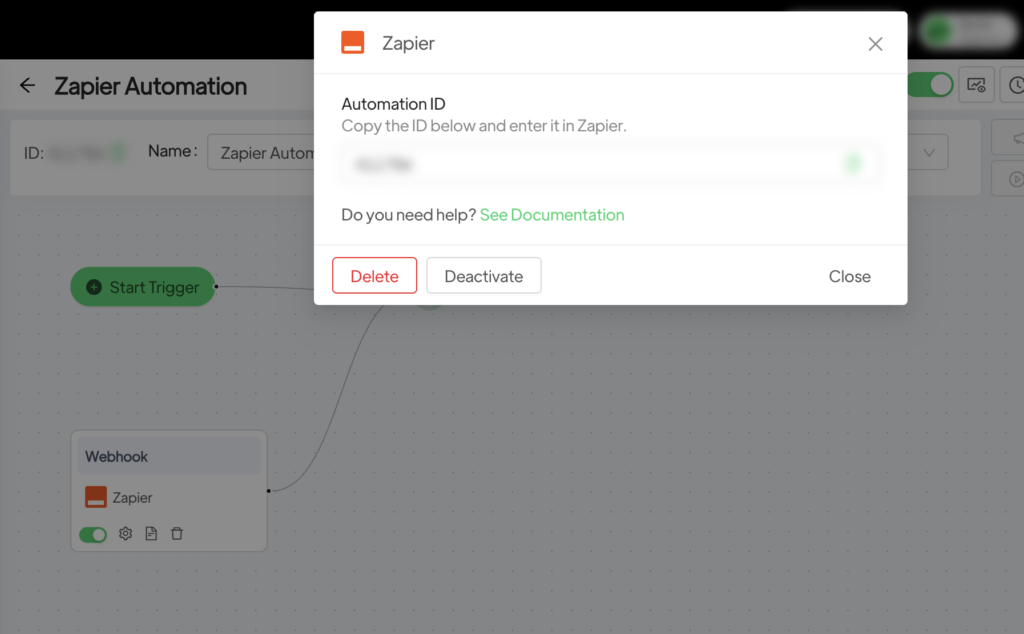Click the automation Name input field
The image size is (1024, 634).
265,153
